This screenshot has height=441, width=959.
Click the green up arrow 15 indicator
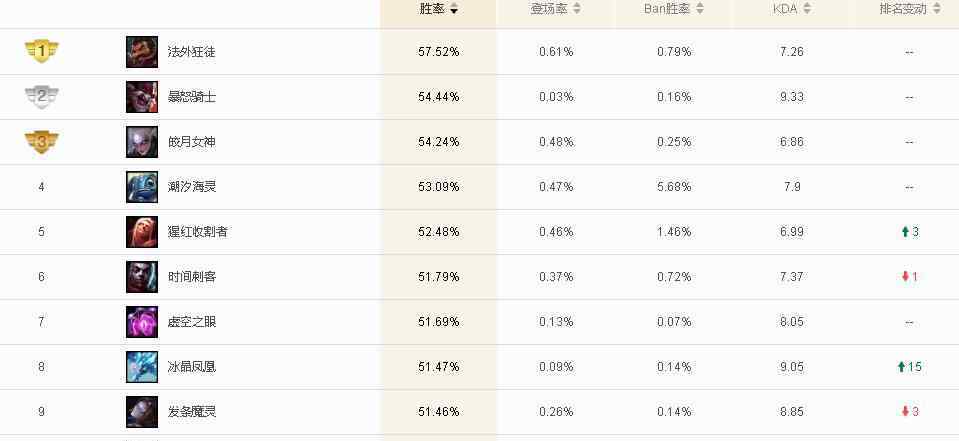click(909, 367)
